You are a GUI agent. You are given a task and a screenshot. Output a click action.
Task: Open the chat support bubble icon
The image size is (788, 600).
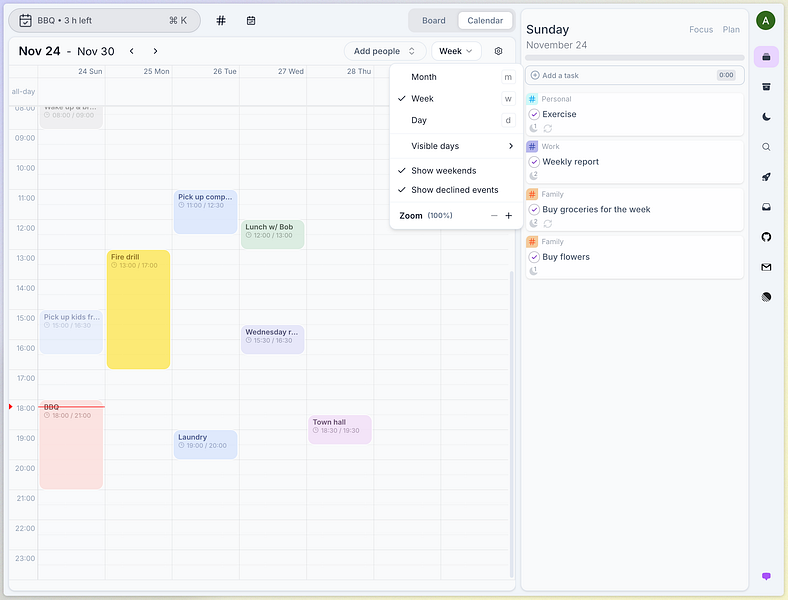point(766,576)
